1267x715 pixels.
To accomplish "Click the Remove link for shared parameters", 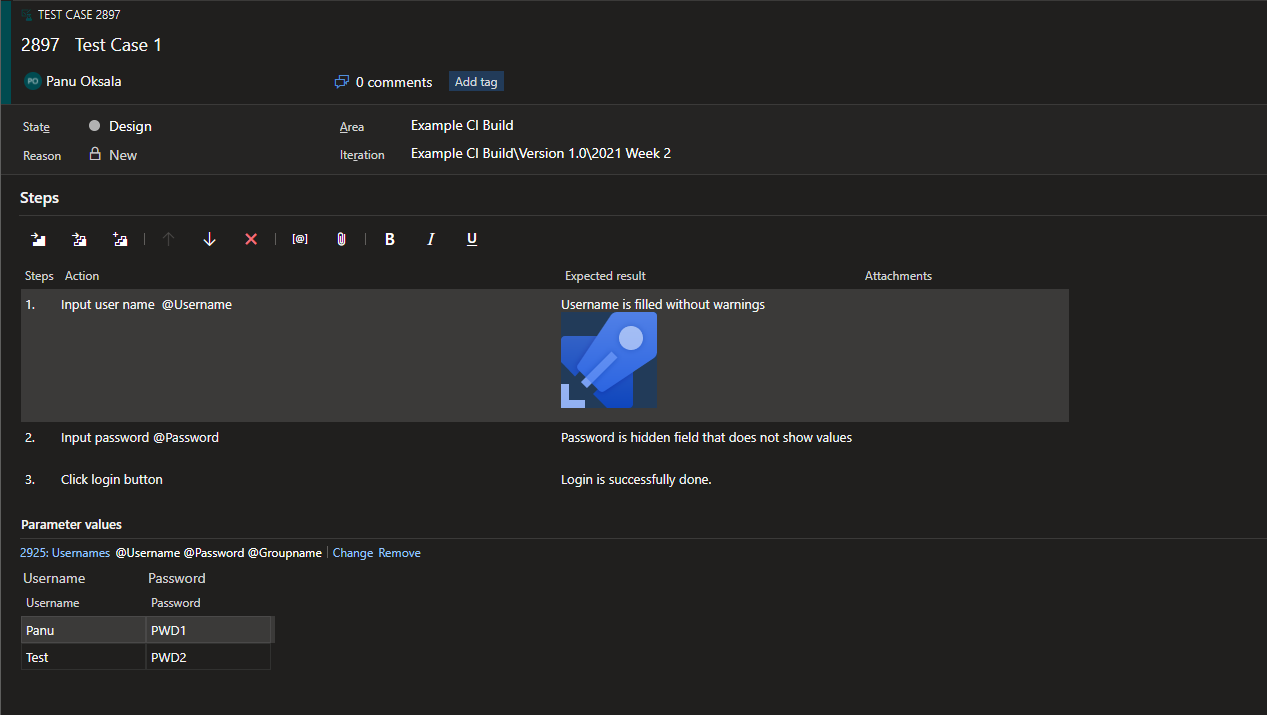I will tap(399, 553).
